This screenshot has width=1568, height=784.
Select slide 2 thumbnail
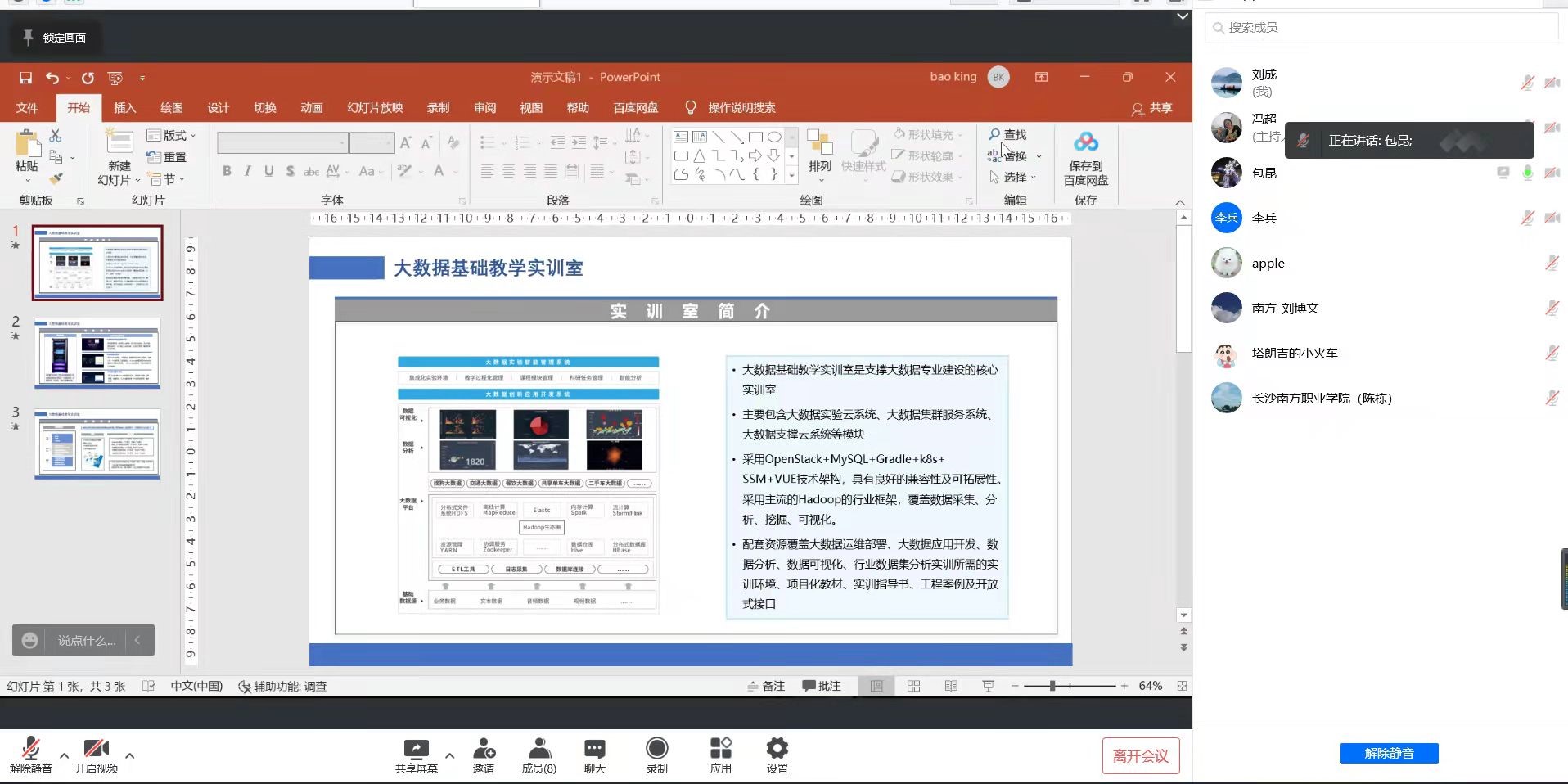point(97,354)
